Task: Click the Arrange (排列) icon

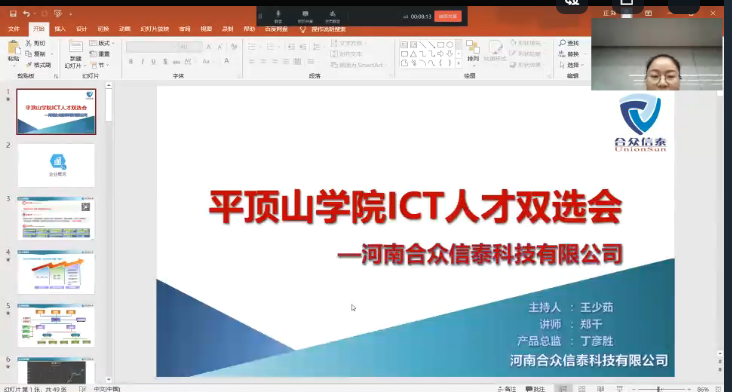Action: pyautogui.click(x=473, y=47)
